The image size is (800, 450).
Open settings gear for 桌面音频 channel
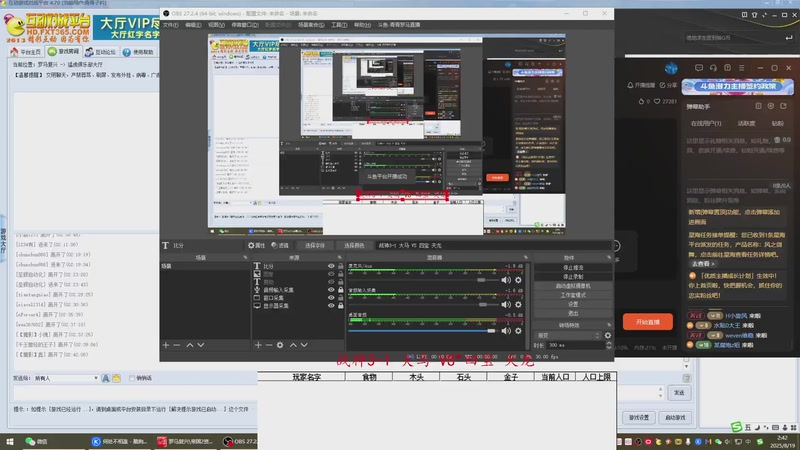(518, 331)
